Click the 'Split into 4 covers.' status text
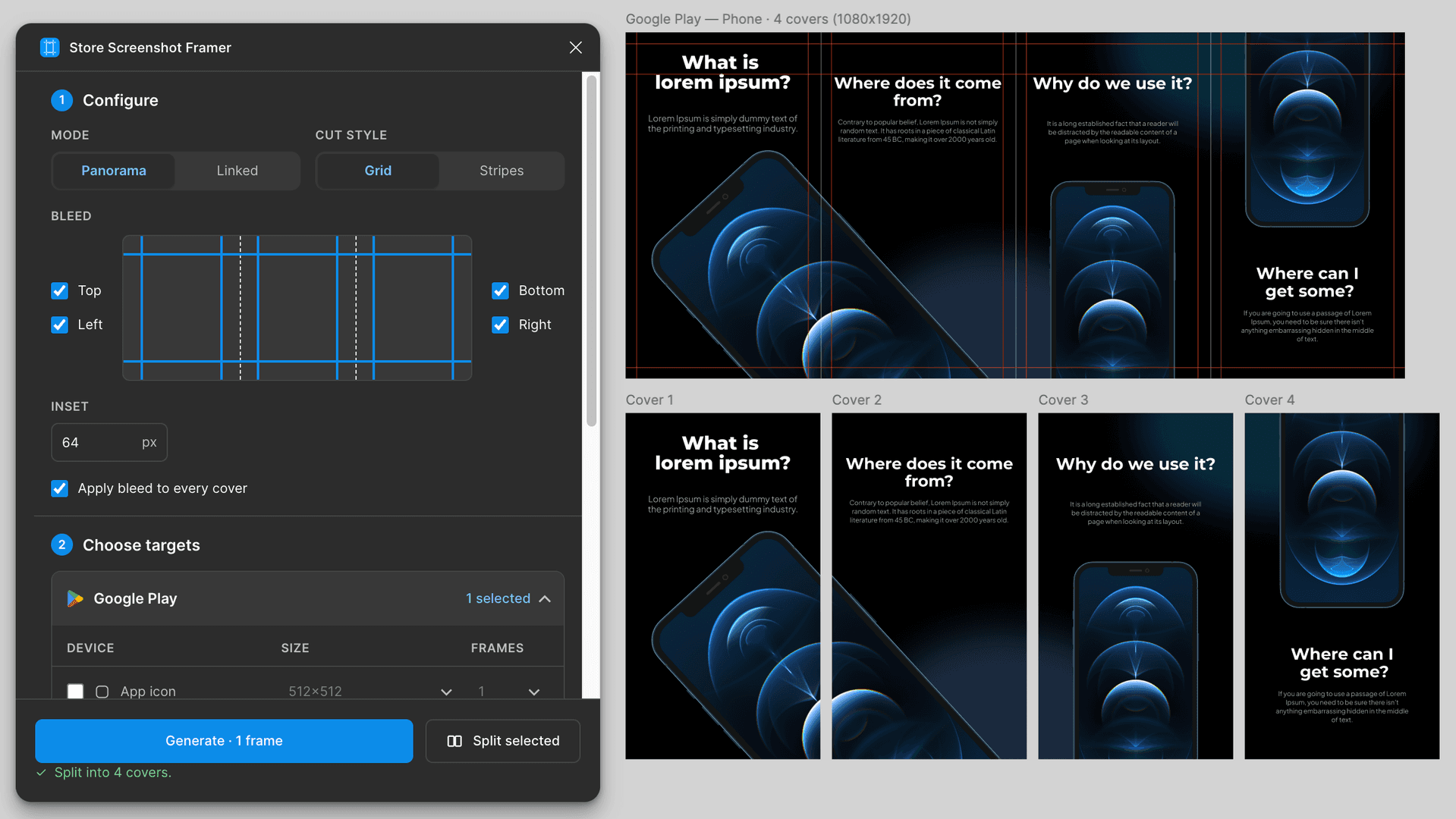 [x=113, y=772]
